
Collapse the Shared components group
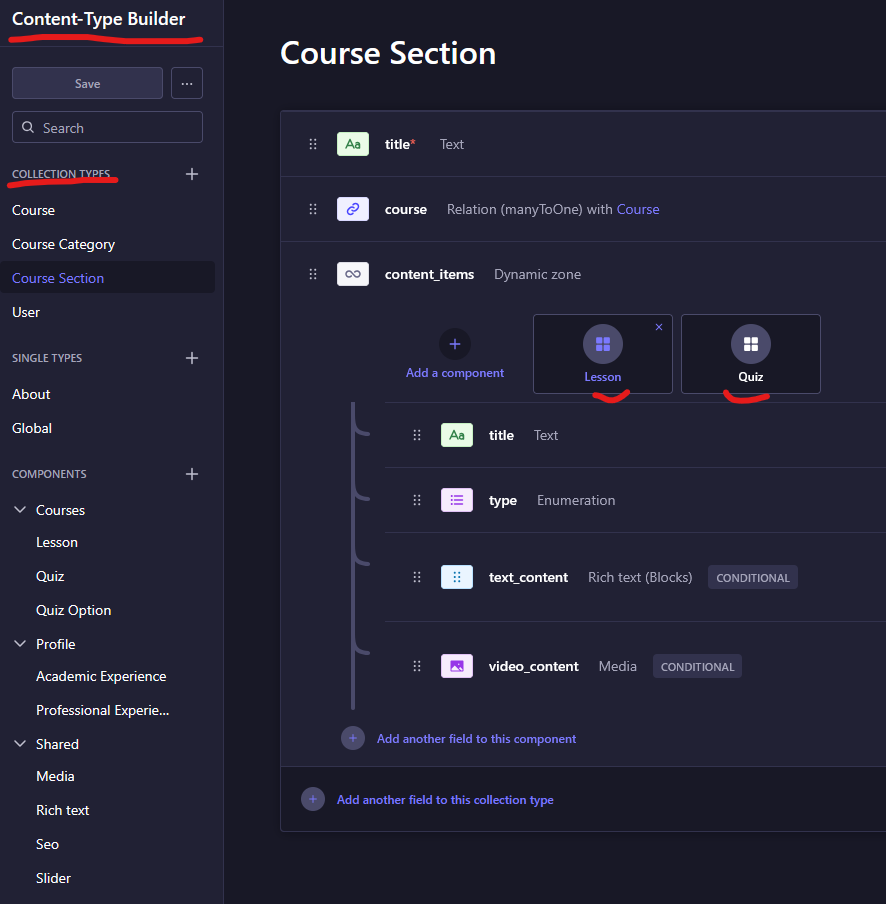click(20, 744)
